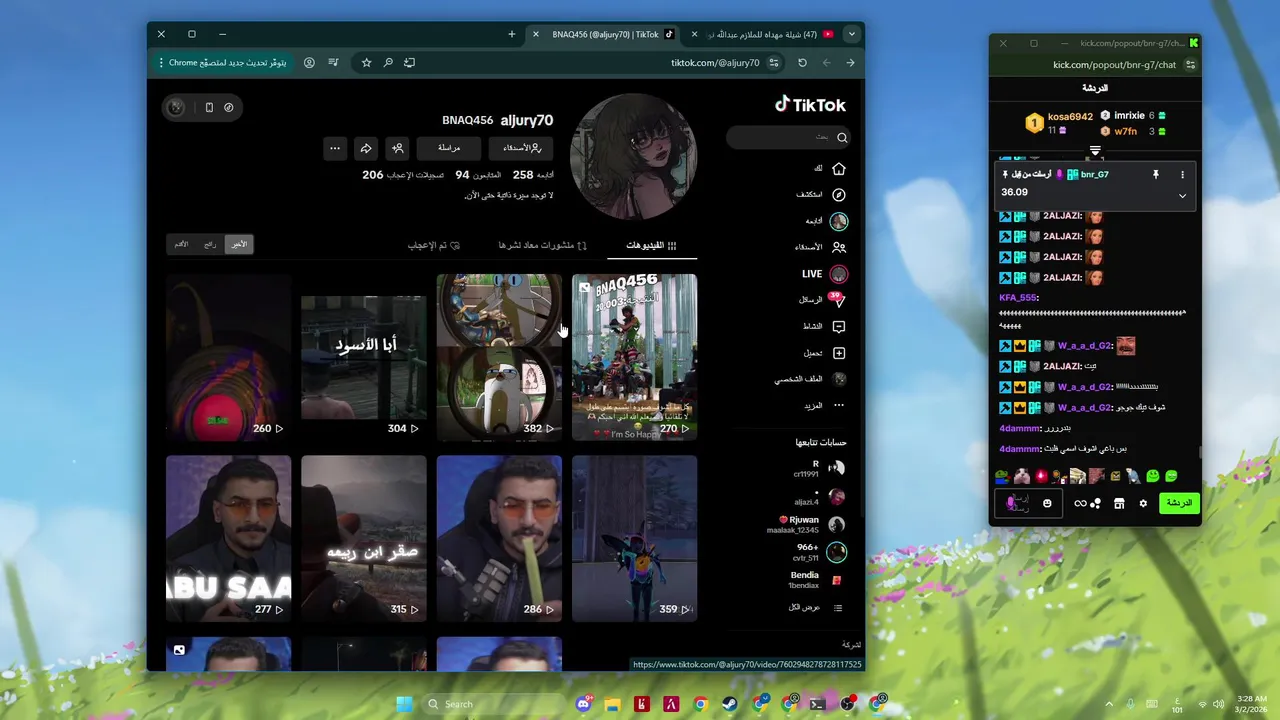Open the ABU SAA video with 277 plays
Viewport: 1280px width, 720px height.
[x=228, y=538]
